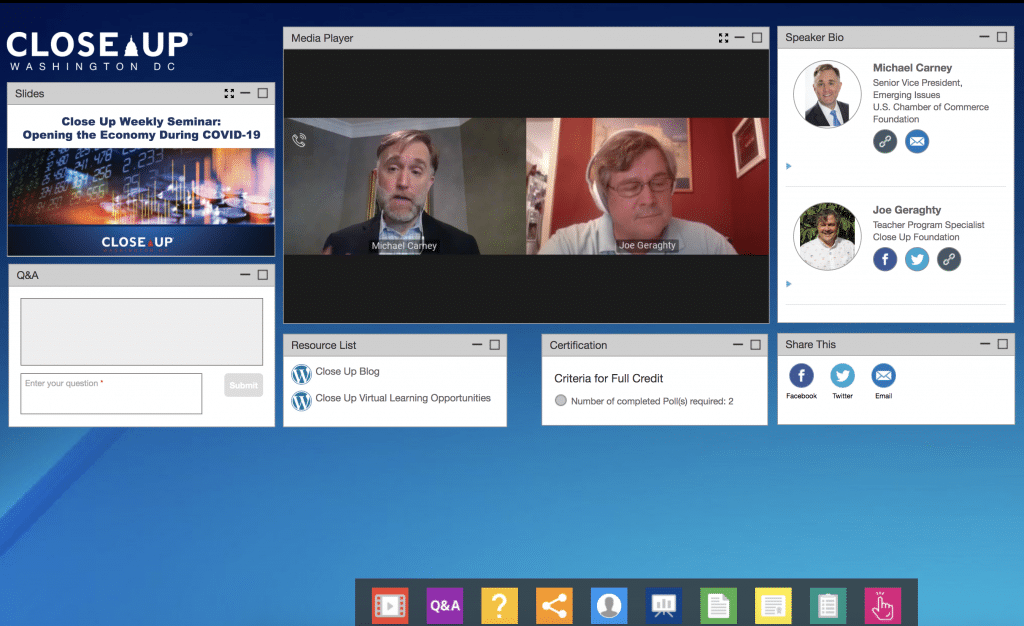This screenshot has height=626, width=1024.
Task: Click the WordPress icon beside Close Up Blog
Action: [x=301, y=374]
